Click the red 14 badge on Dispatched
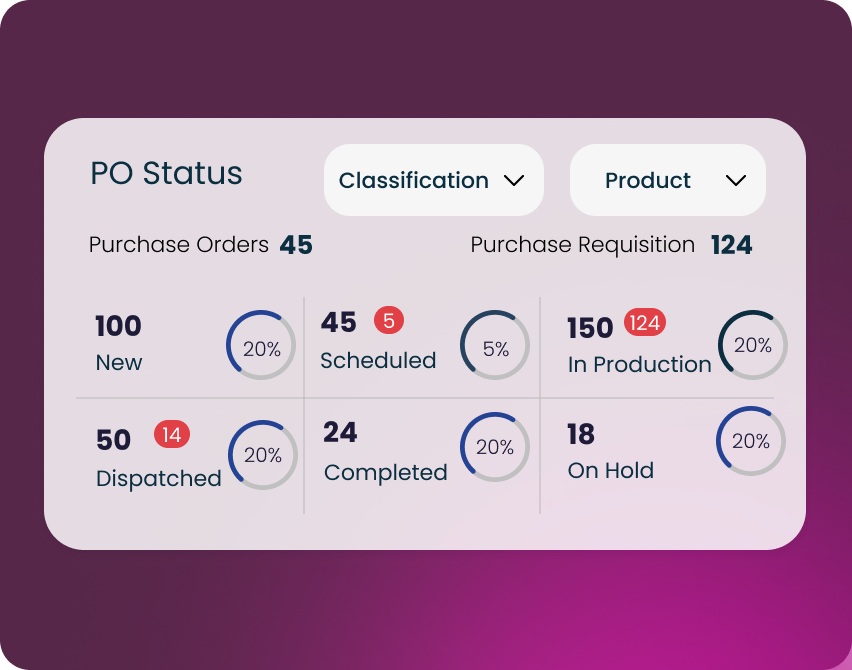Viewport: 852px width, 670px height. (x=171, y=434)
